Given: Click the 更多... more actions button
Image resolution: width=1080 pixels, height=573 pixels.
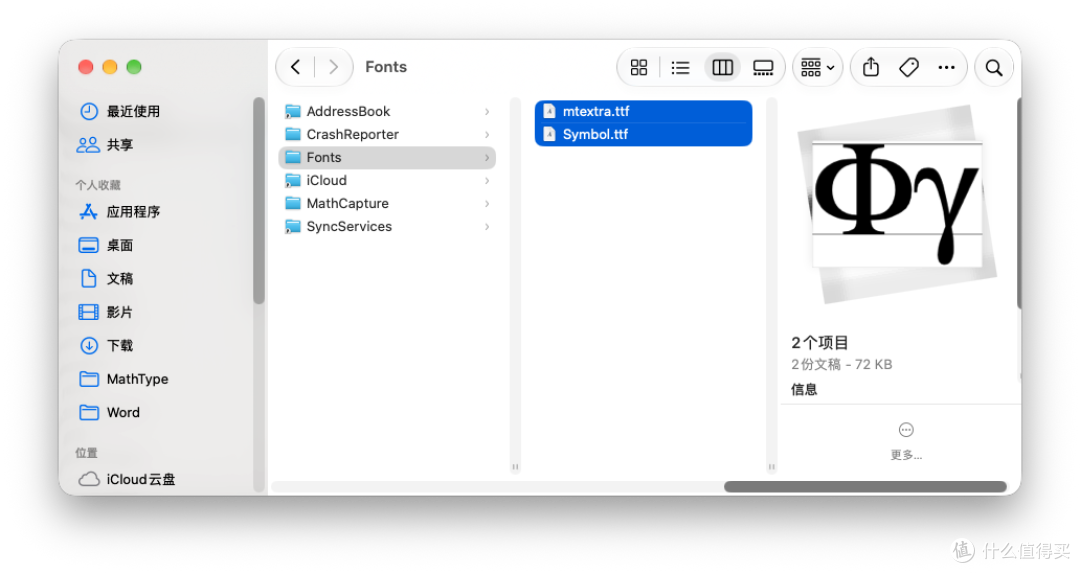Looking at the screenshot, I should pos(906,441).
